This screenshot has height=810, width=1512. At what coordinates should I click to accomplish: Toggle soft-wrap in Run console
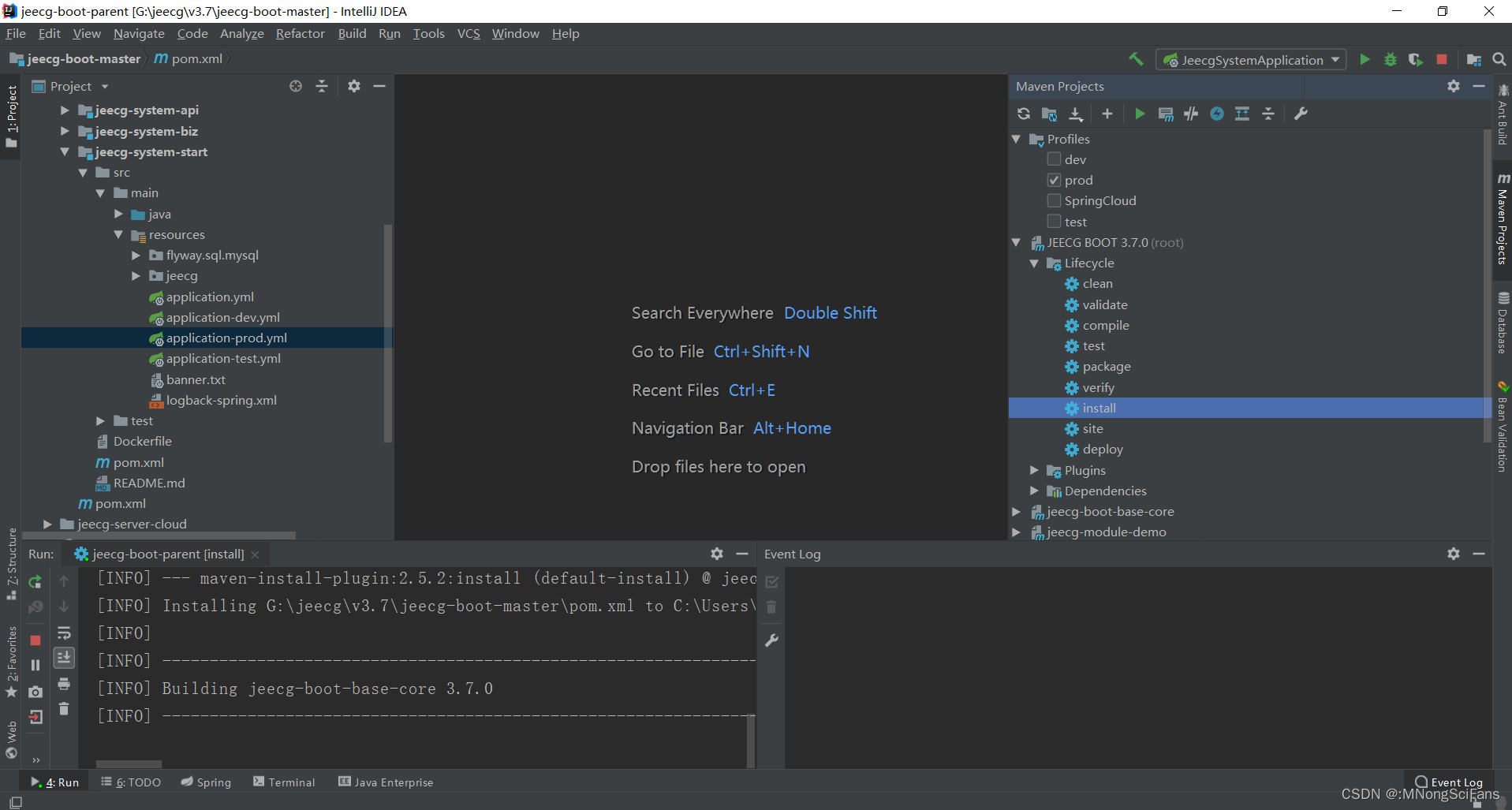coord(64,633)
